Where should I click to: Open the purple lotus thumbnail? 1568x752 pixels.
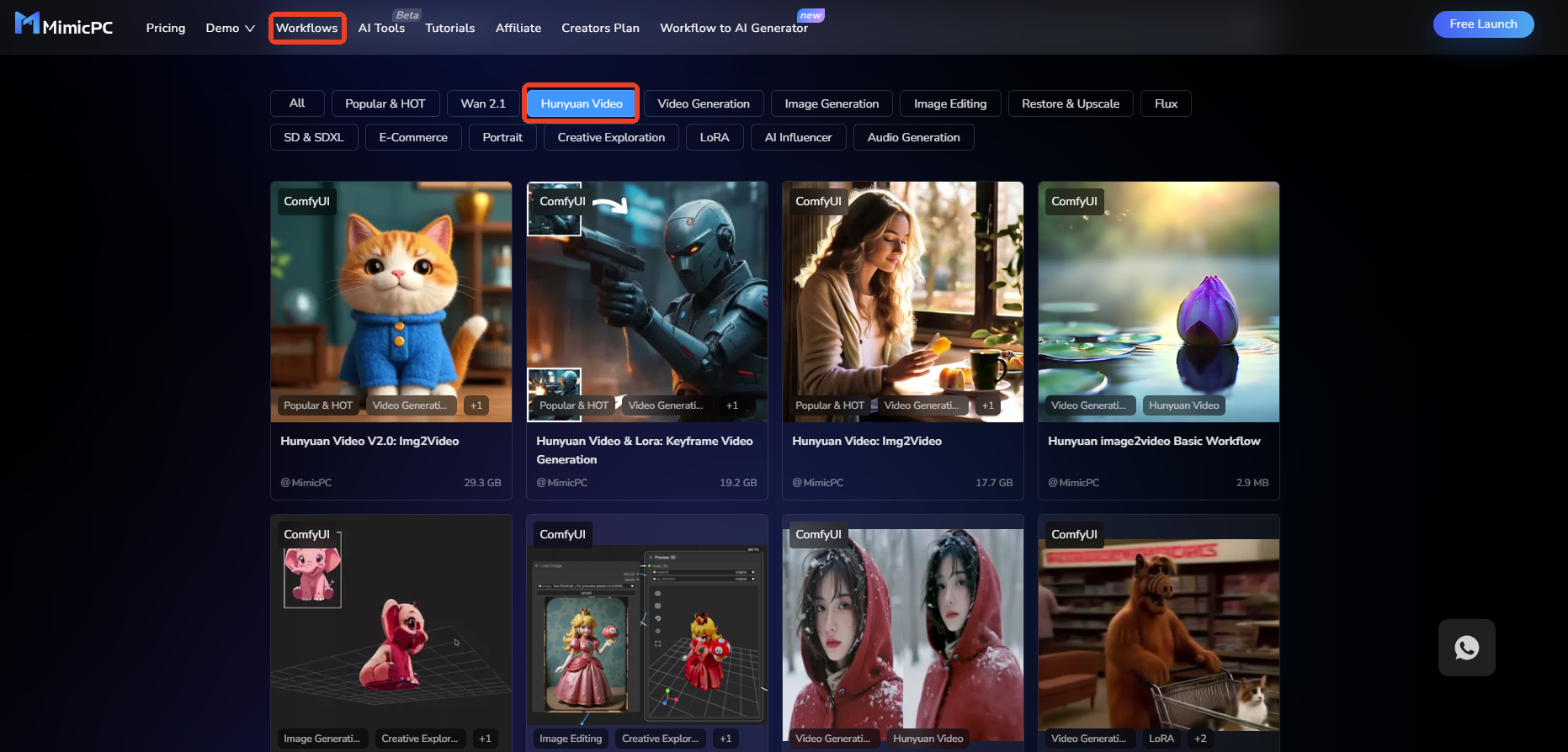(1159, 302)
